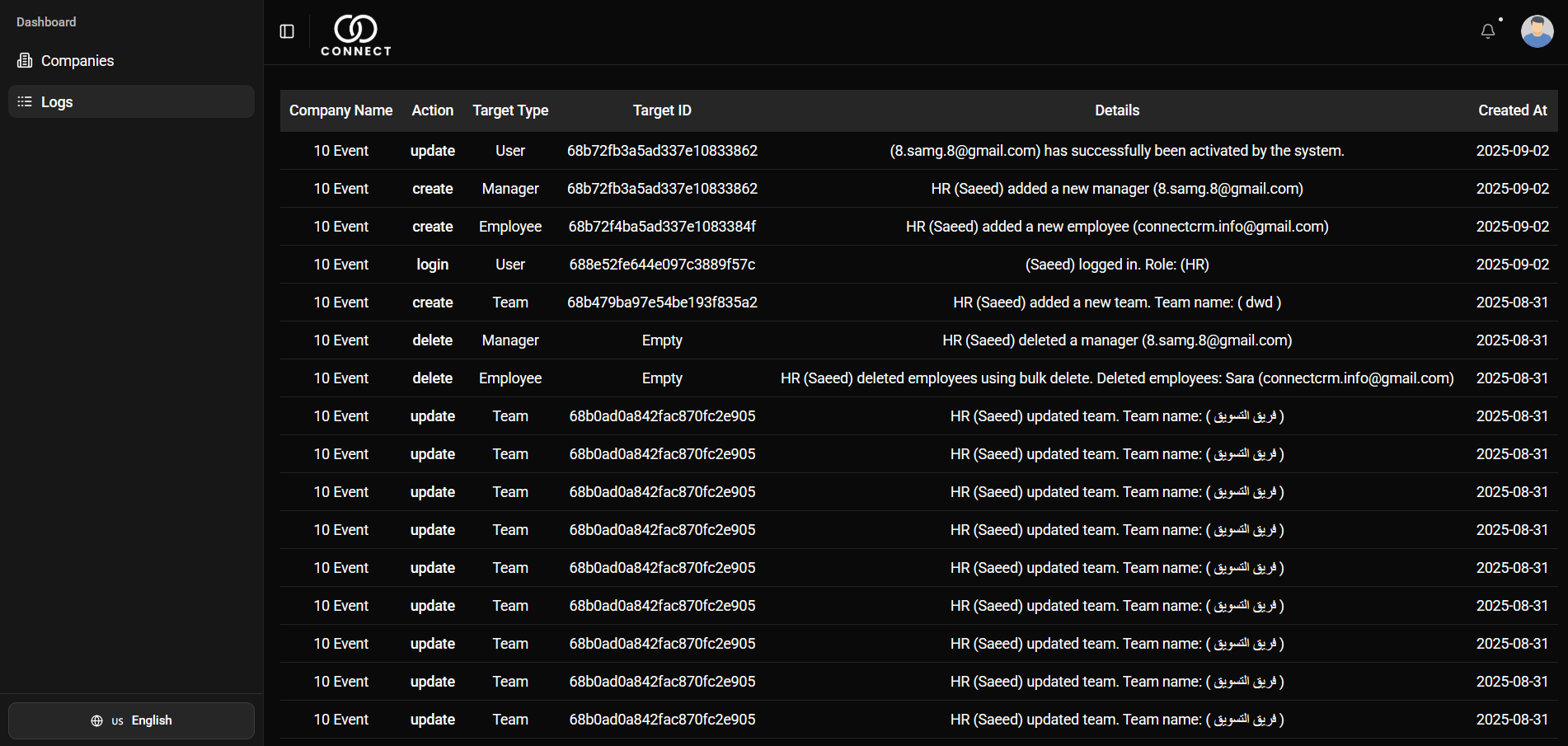Click the Company Name column header

[340, 110]
